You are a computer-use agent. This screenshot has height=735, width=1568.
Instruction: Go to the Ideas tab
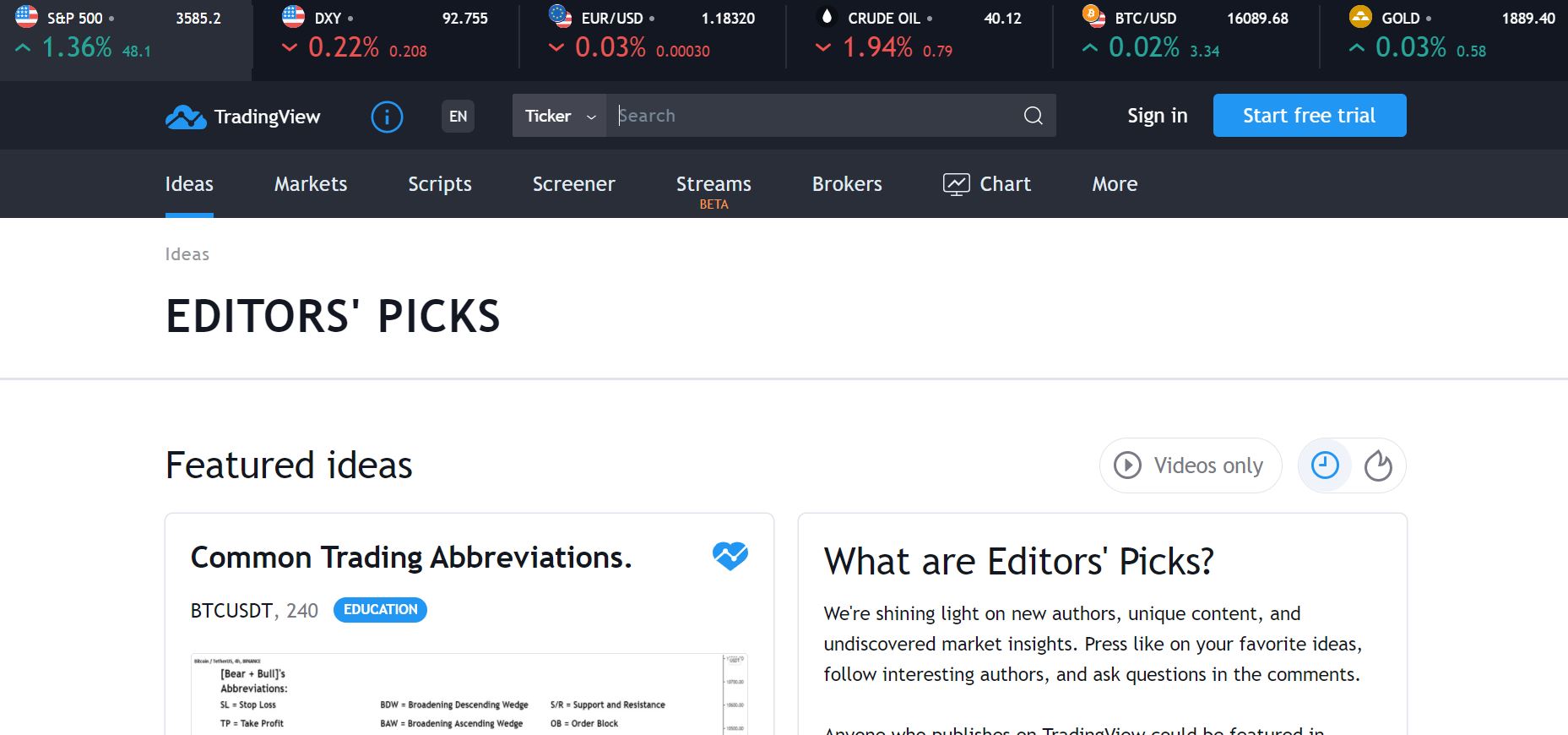(189, 184)
